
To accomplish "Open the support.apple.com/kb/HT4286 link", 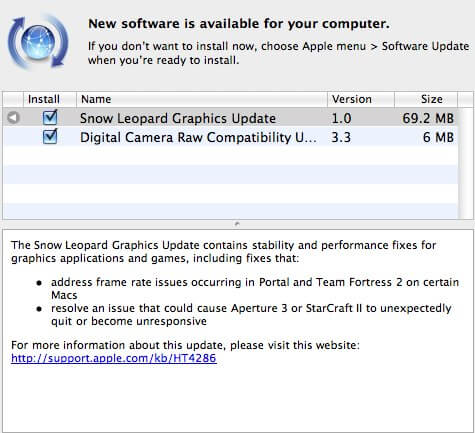I will click(114, 358).
